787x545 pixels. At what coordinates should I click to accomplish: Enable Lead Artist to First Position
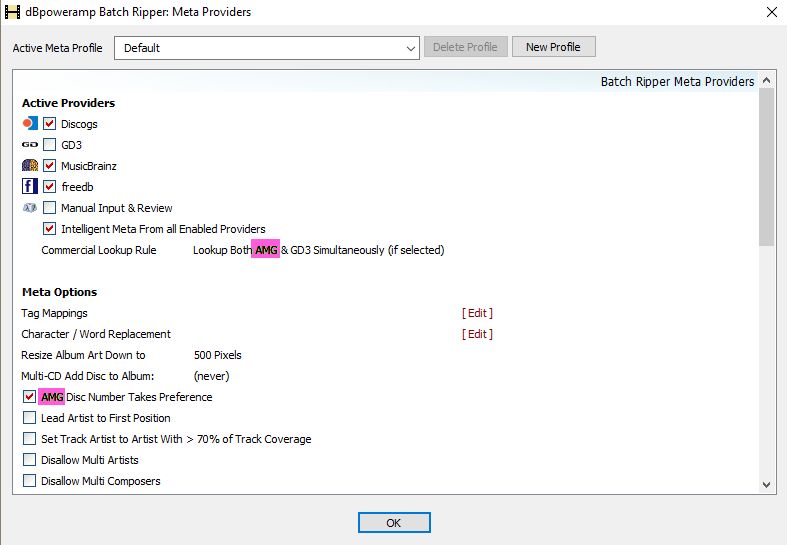click(30, 418)
